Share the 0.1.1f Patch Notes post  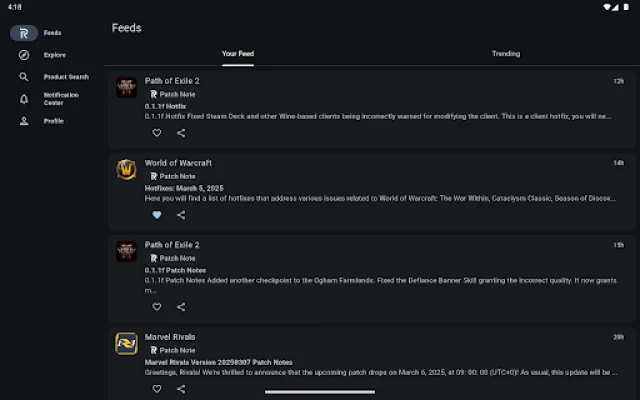(181, 307)
